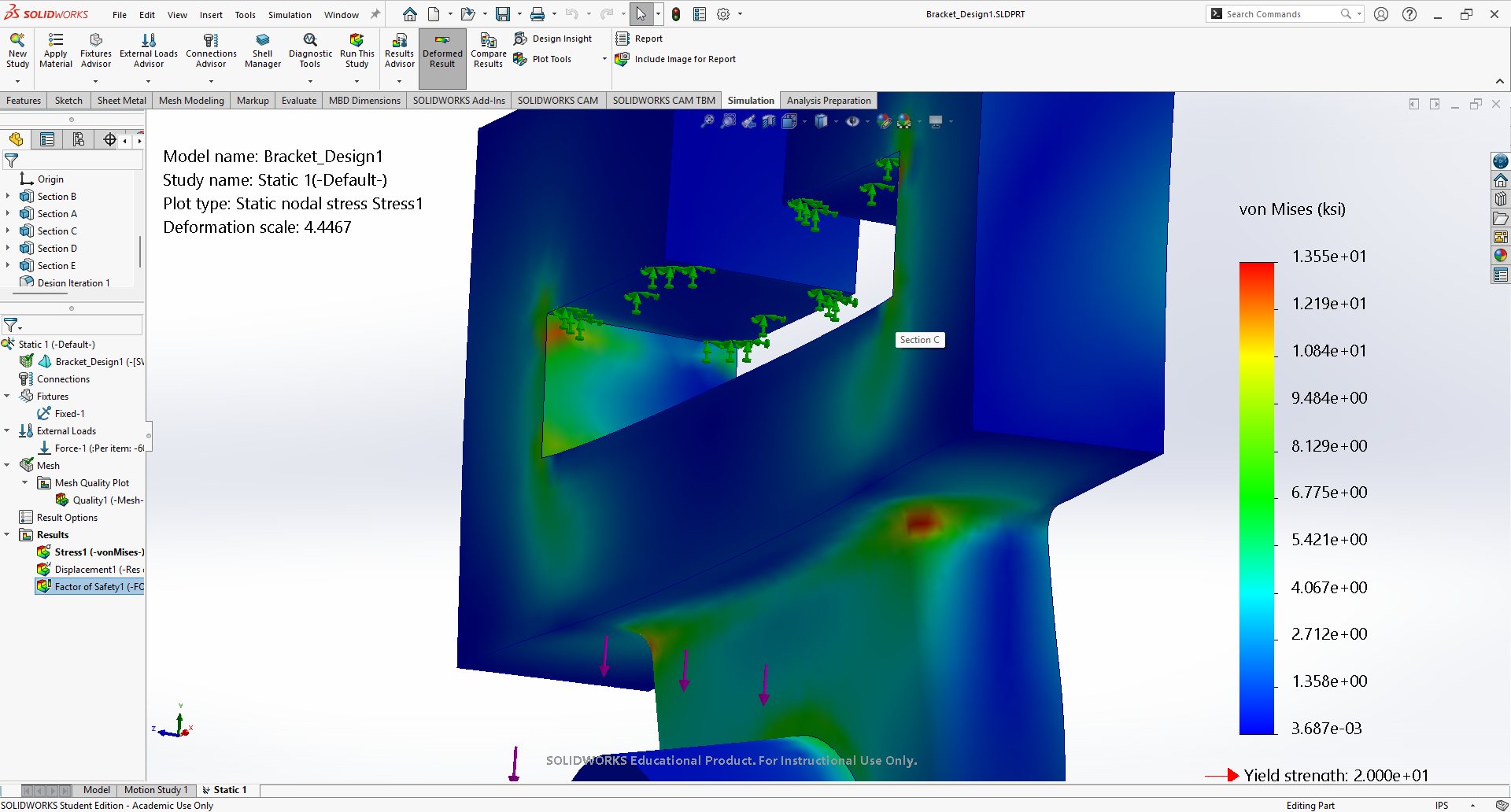The width and height of the screenshot is (1511, 812).
Task: Open the IPS unit system selector
Action: tap(1442, 805)
